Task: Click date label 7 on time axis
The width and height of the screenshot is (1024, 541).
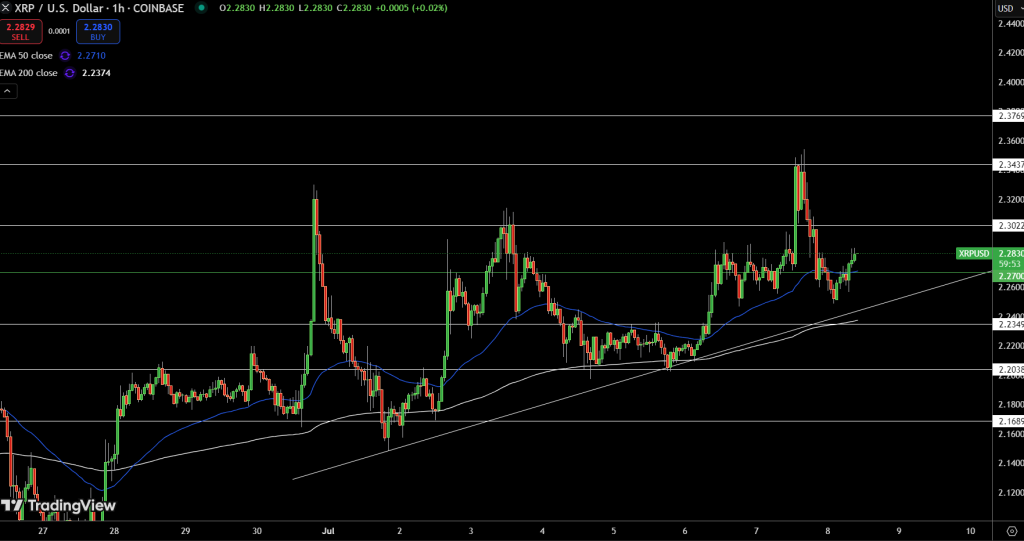Action: click(756, 531)
